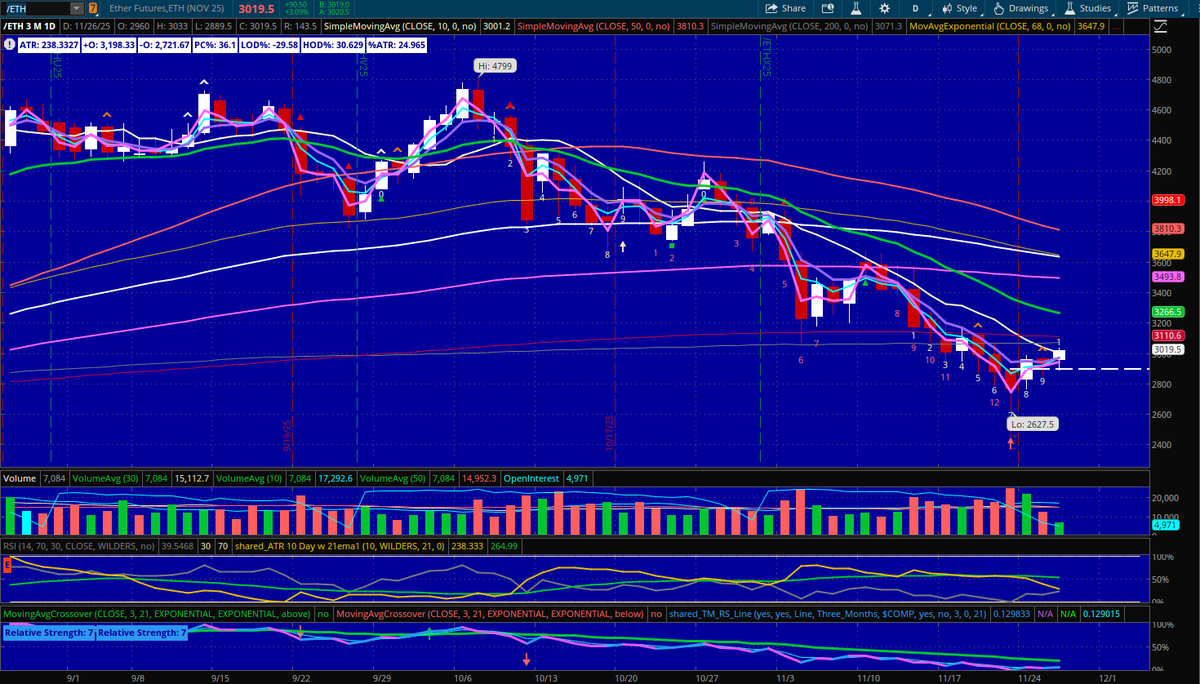This screenshot has width=1200, height=684.
Task: Open the Share menu icon
Action: pos(773,7)
